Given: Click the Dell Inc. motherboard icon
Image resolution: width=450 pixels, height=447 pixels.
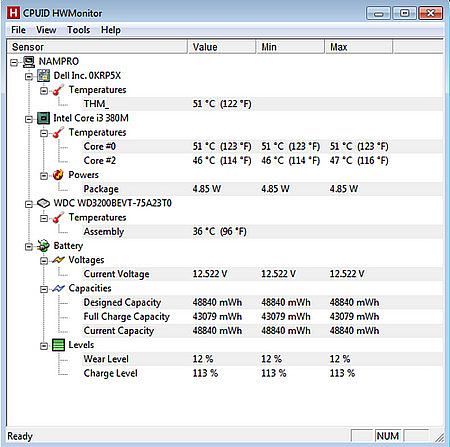Looking at the screenshot, I should (43, 76).
